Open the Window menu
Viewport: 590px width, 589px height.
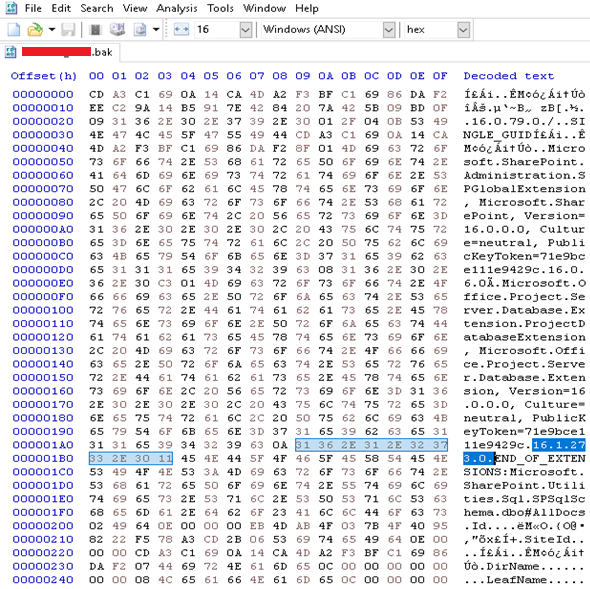tap(264, 8)
